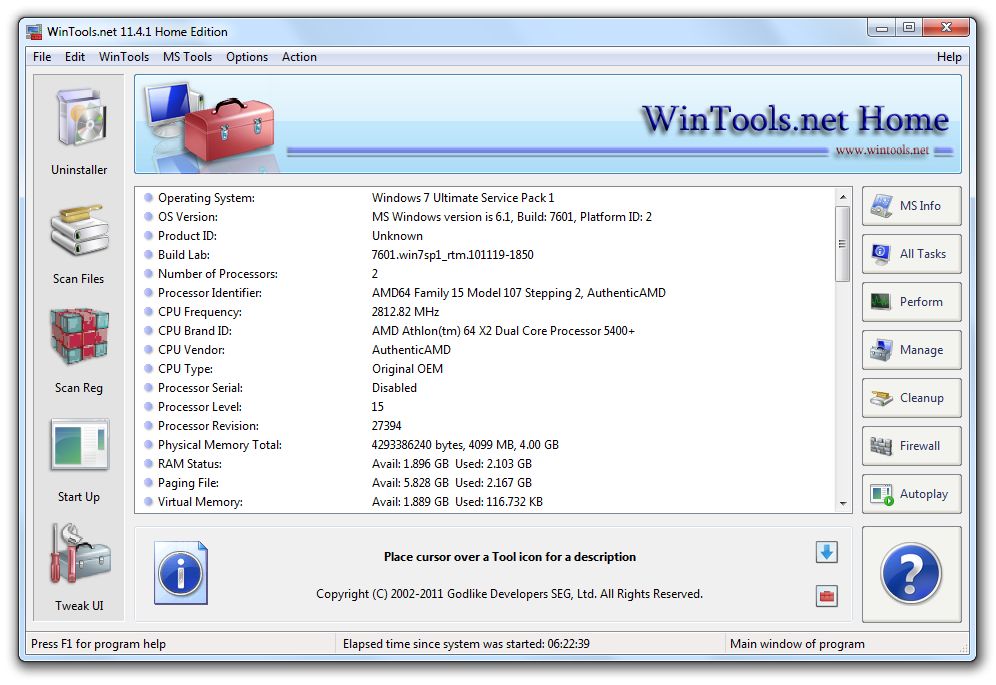Open the Action menu
996x685 pixels.
(x=299, y=57)
